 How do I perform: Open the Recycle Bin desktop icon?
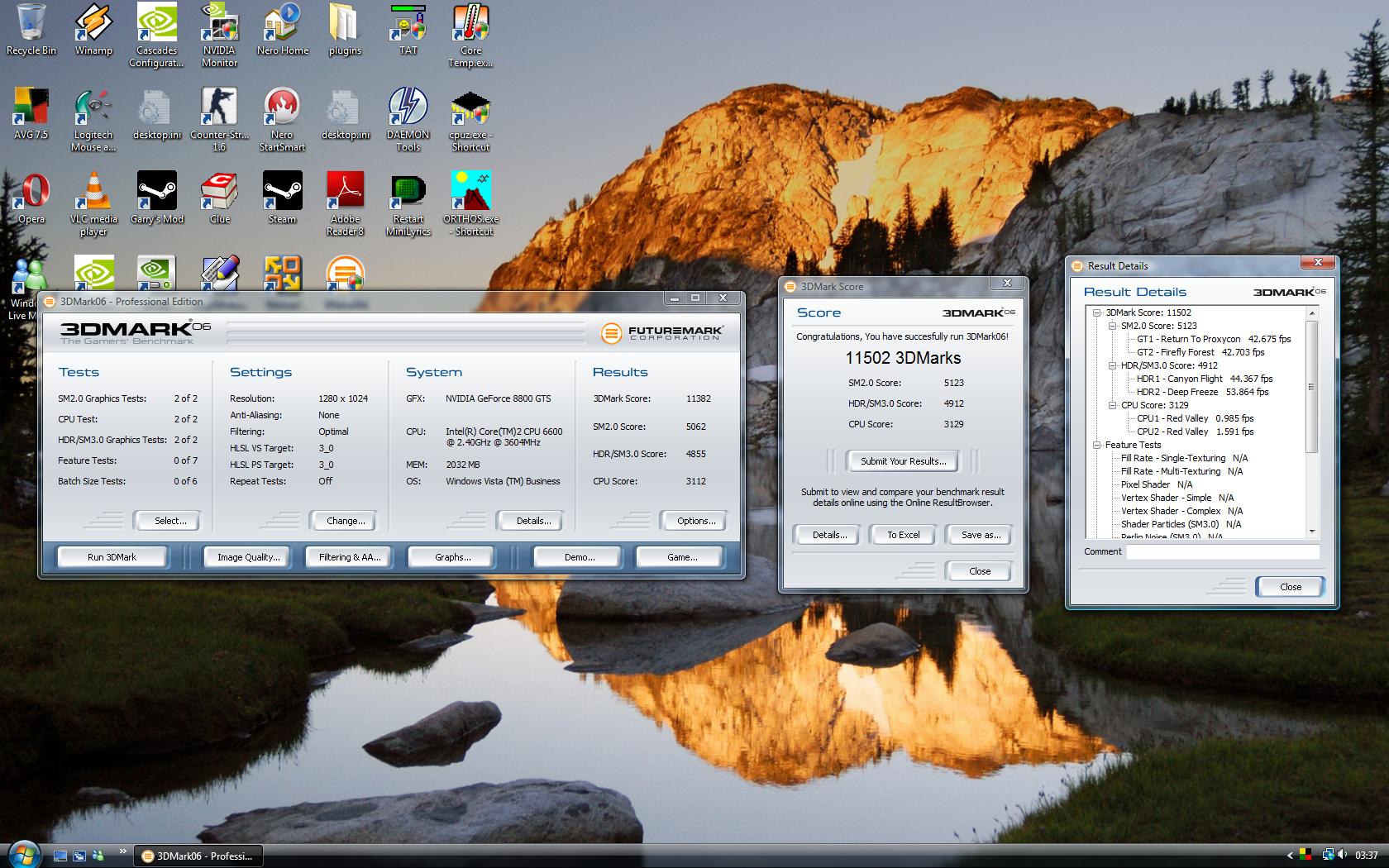coord(31,31)
